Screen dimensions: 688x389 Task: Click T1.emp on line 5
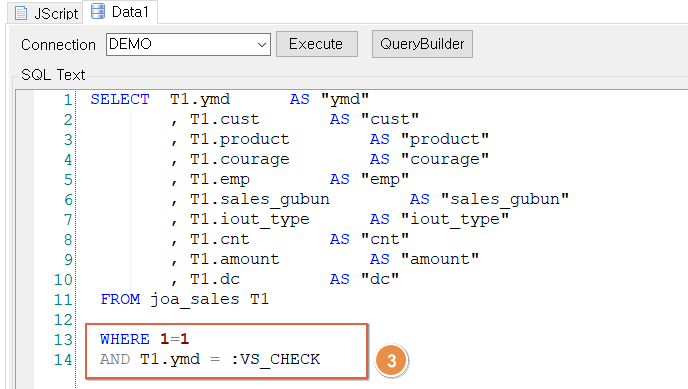pyautogui.click(x=220, y=179)
